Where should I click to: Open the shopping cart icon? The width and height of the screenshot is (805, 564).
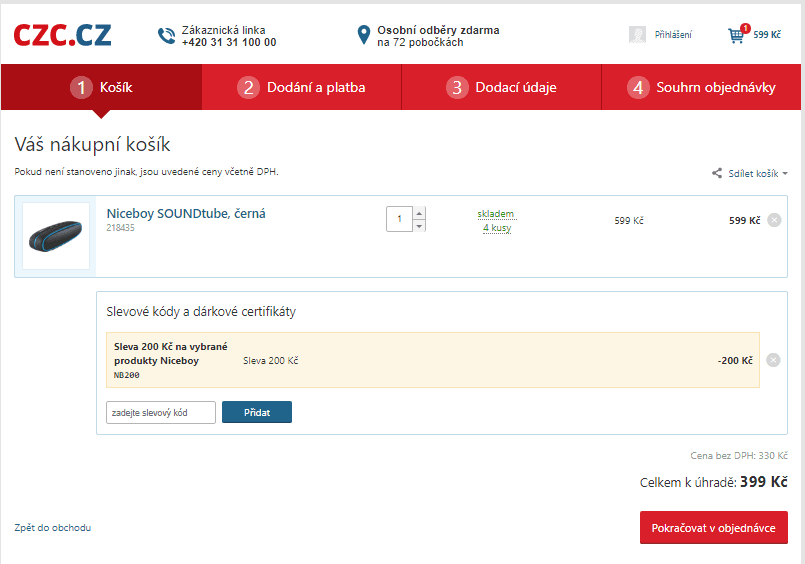(x=736, y=35)
